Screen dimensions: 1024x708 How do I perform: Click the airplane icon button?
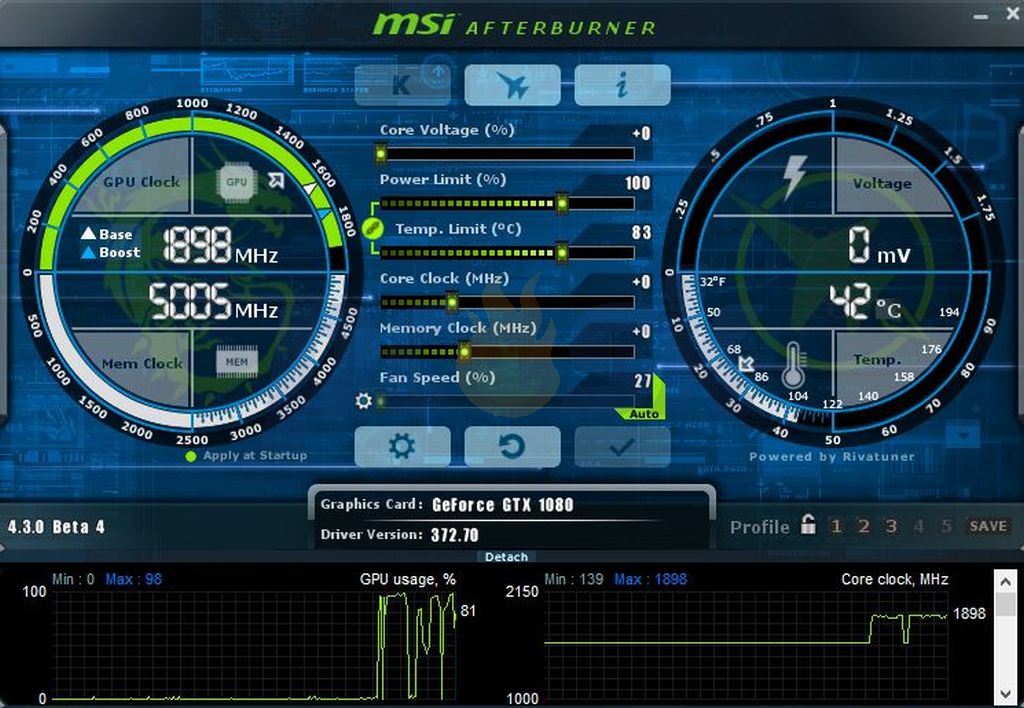[x=513, y=84]
